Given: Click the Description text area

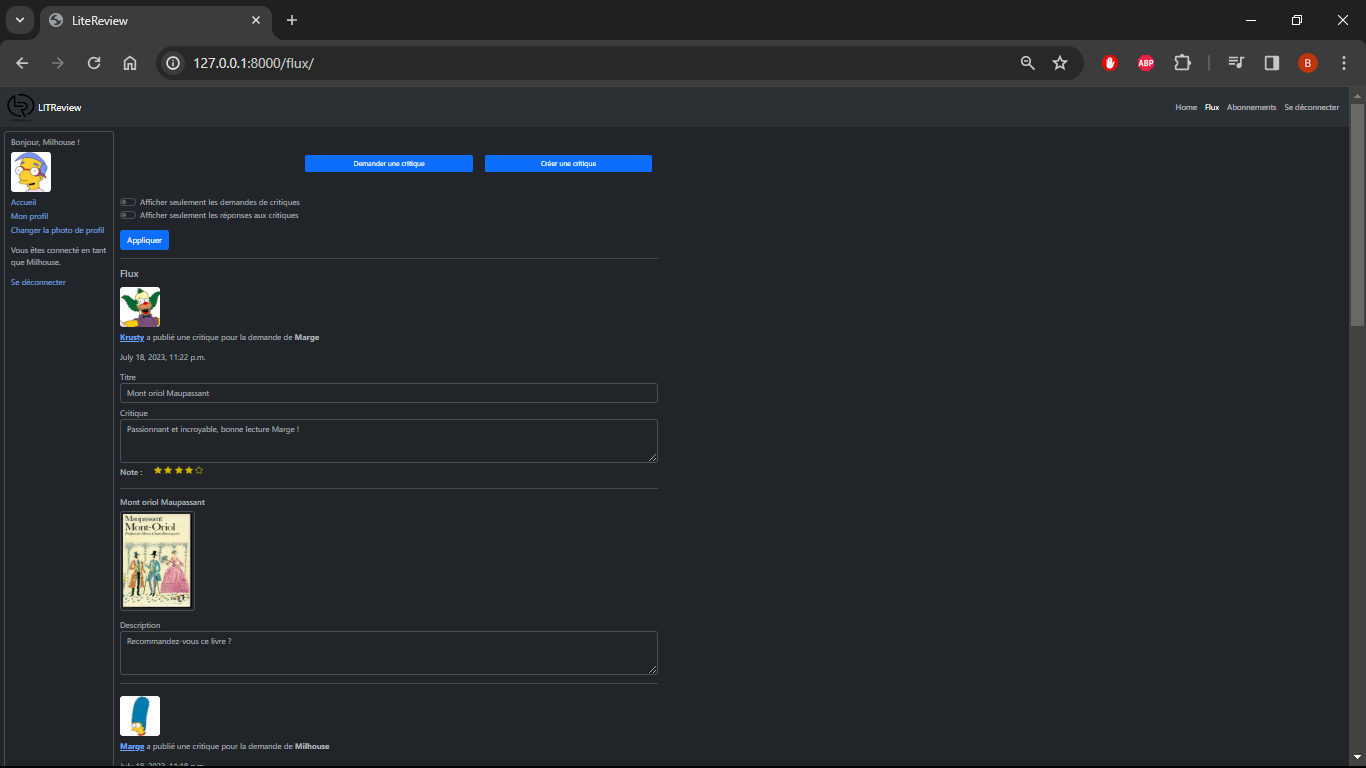Looking at the screenshot, I should [x=389, y=653].
